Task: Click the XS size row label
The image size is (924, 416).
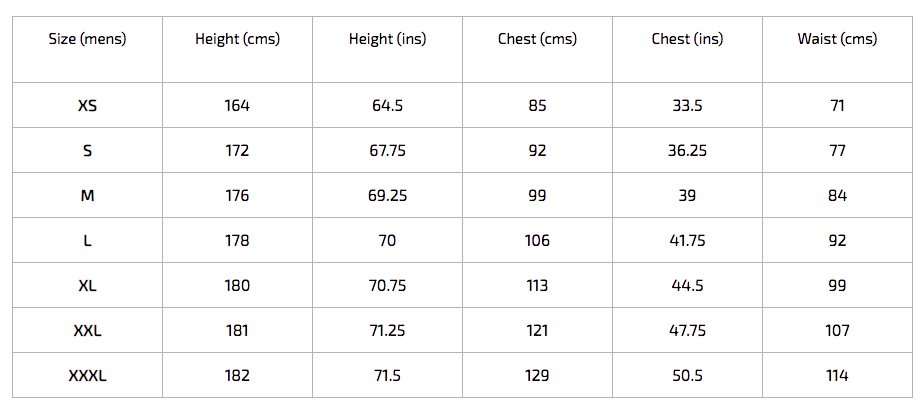Action: pyautogui.click(x=88, y=105)
